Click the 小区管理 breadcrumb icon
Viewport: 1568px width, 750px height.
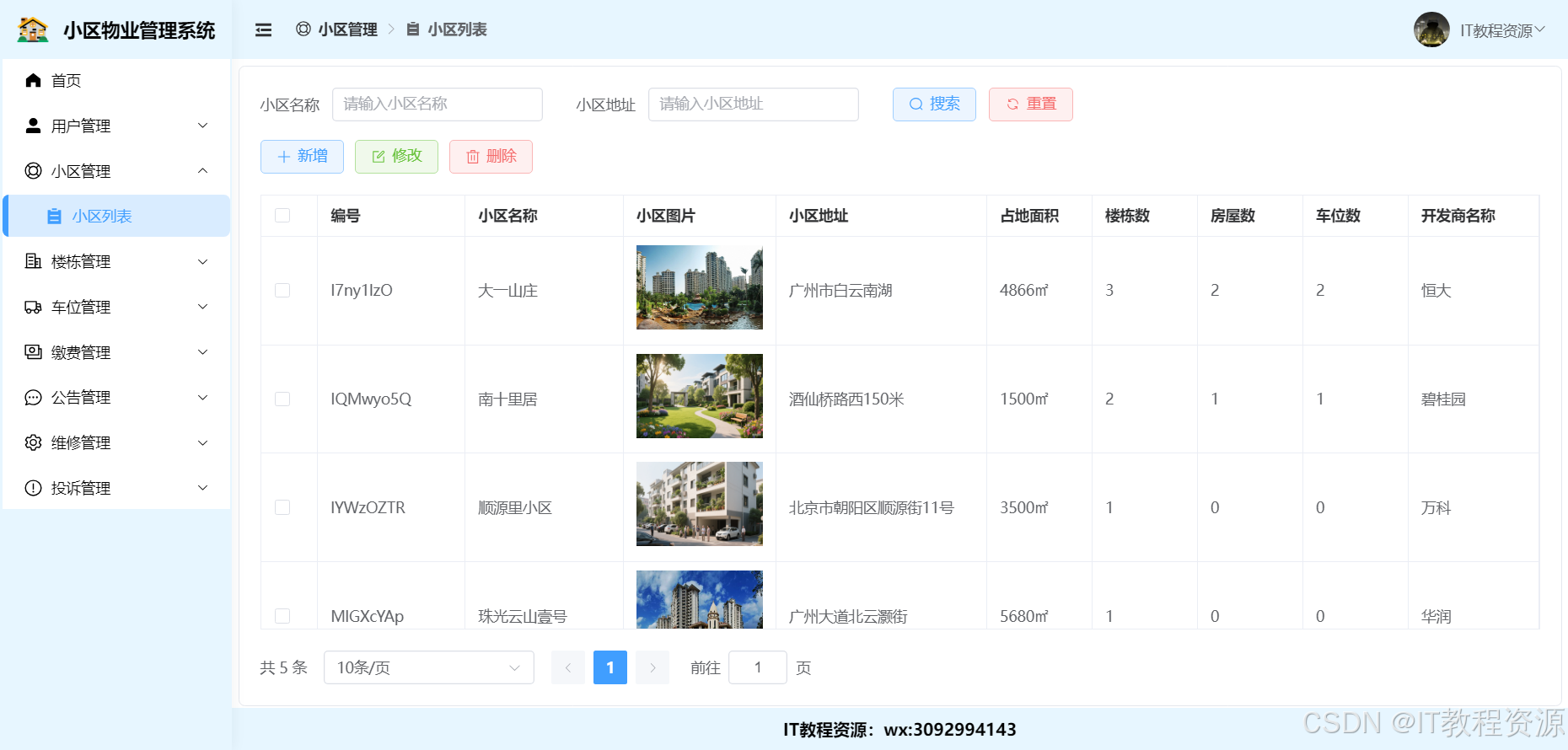pos(303,29)
